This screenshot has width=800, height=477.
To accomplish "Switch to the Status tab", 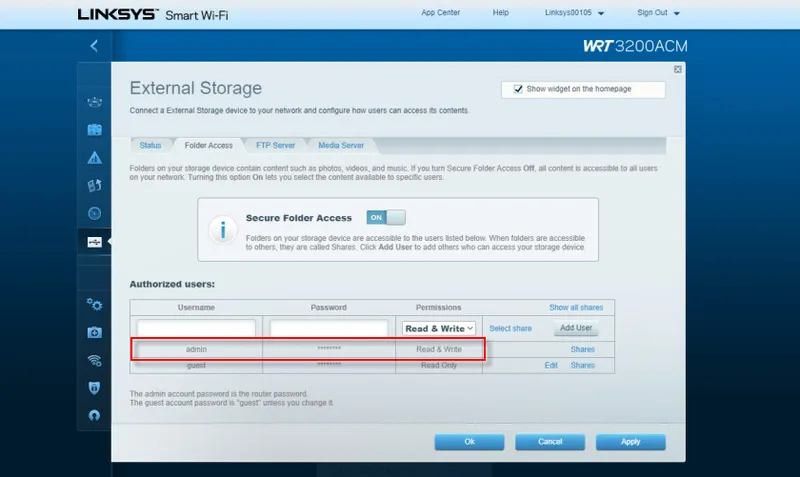I will [150, 145].
